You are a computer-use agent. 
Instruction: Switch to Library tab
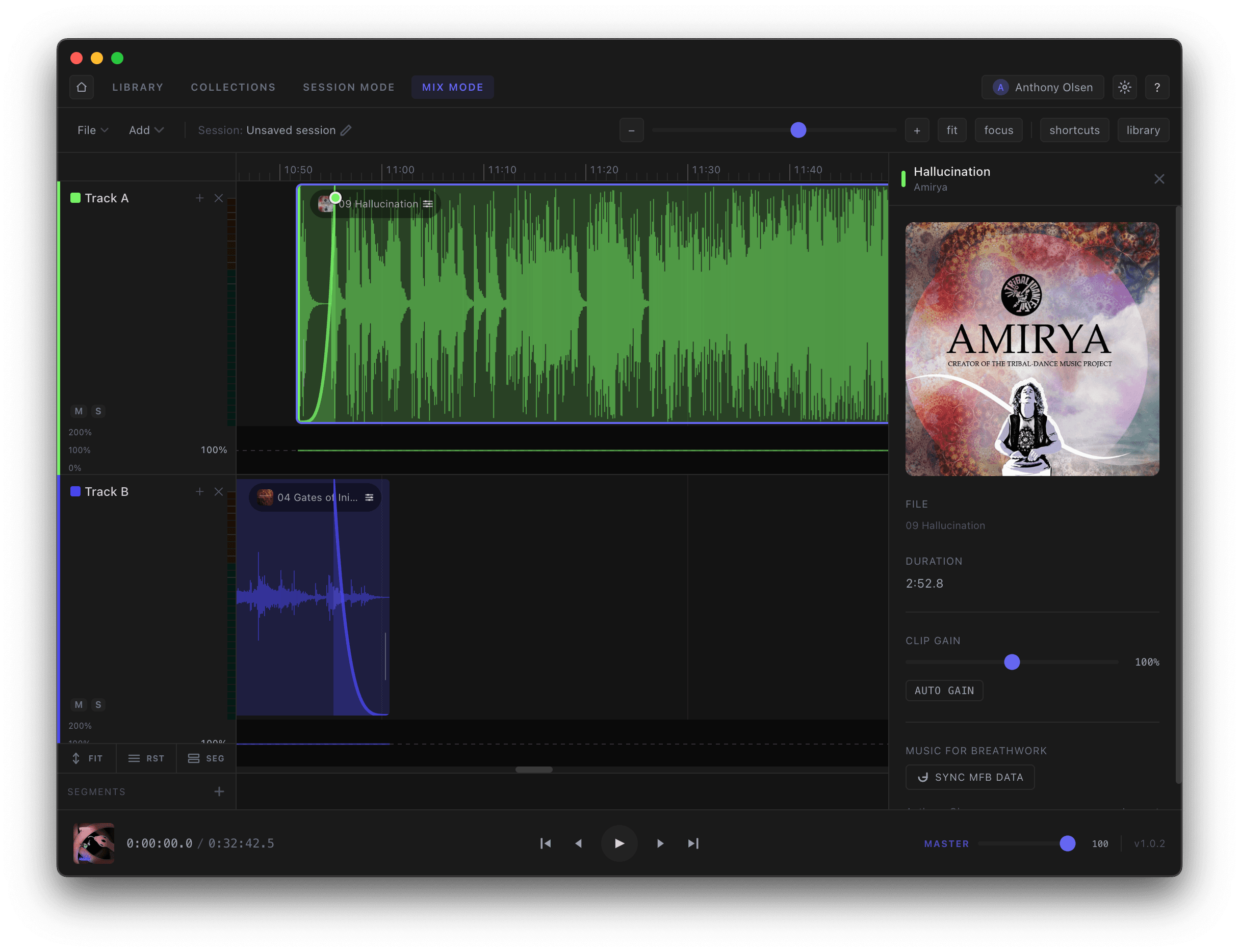(x=138, y=87)
